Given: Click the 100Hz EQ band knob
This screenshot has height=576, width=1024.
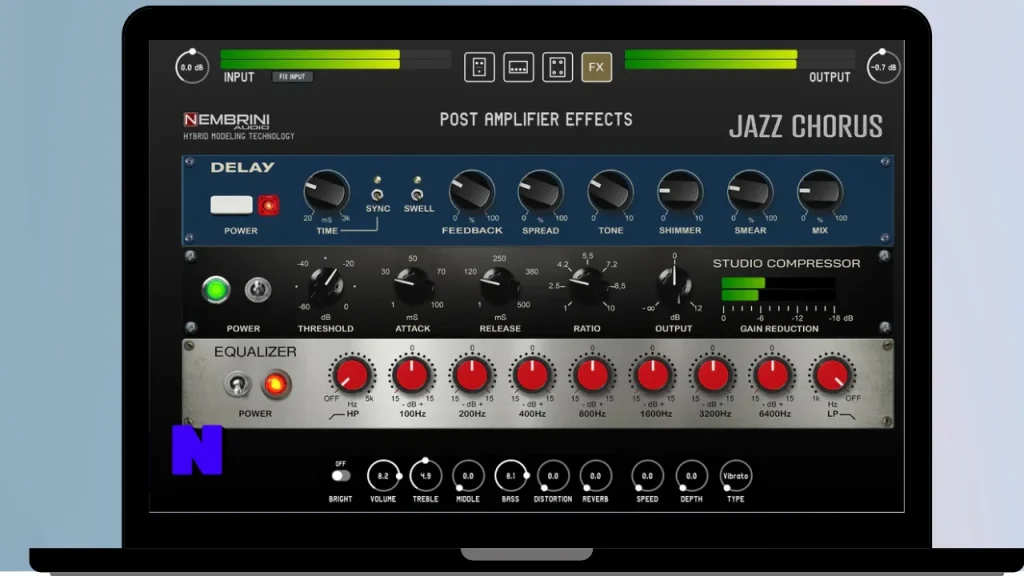Looking at the screenshot, I should click(412, 376).
